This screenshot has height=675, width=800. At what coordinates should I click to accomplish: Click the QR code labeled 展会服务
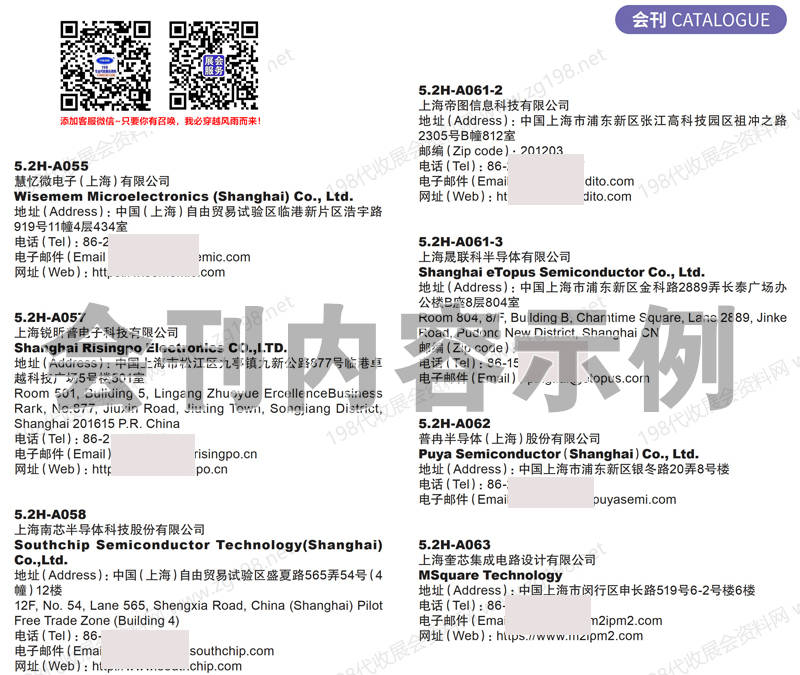[x=214, y=66]
